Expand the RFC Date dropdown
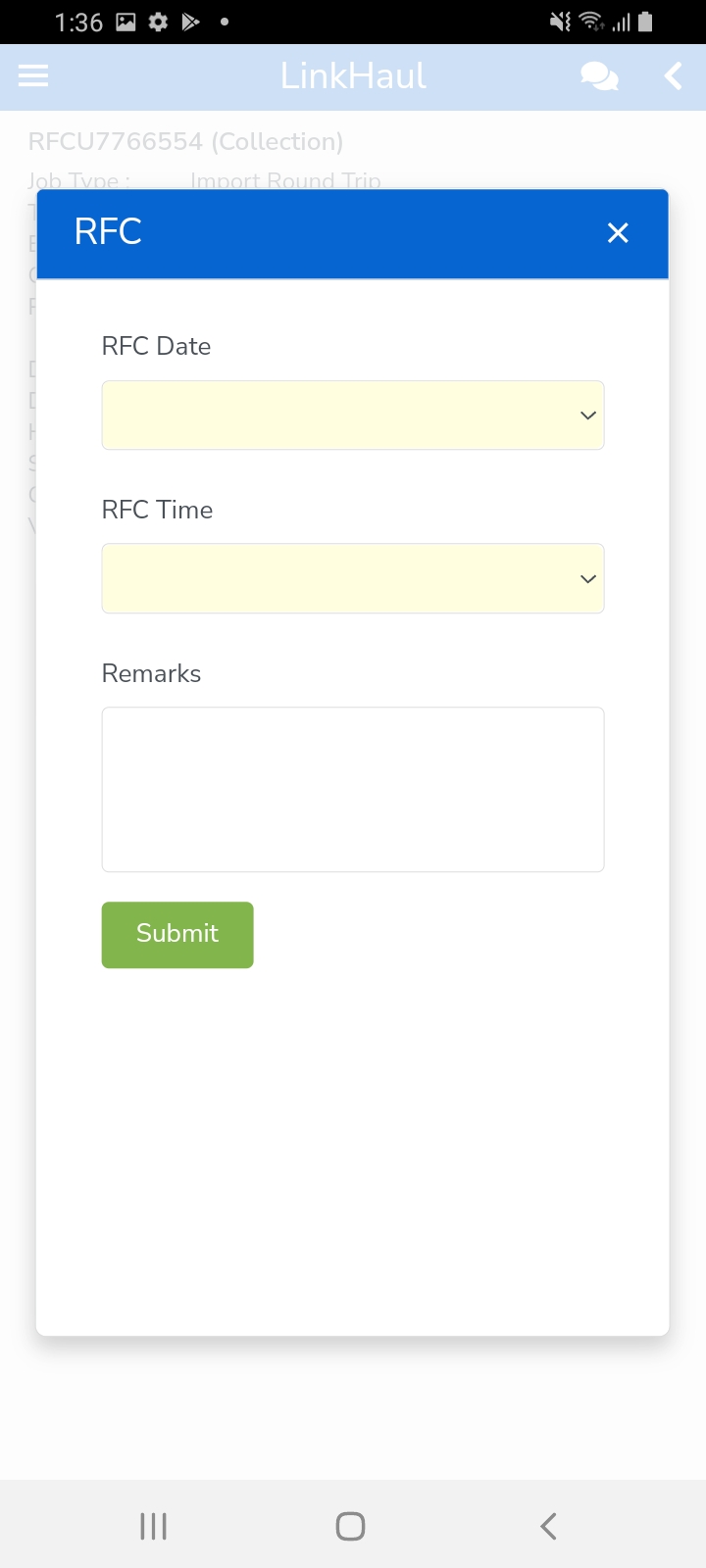The width and height of the screenshot is (706, 1568). (x=353, y=416)
